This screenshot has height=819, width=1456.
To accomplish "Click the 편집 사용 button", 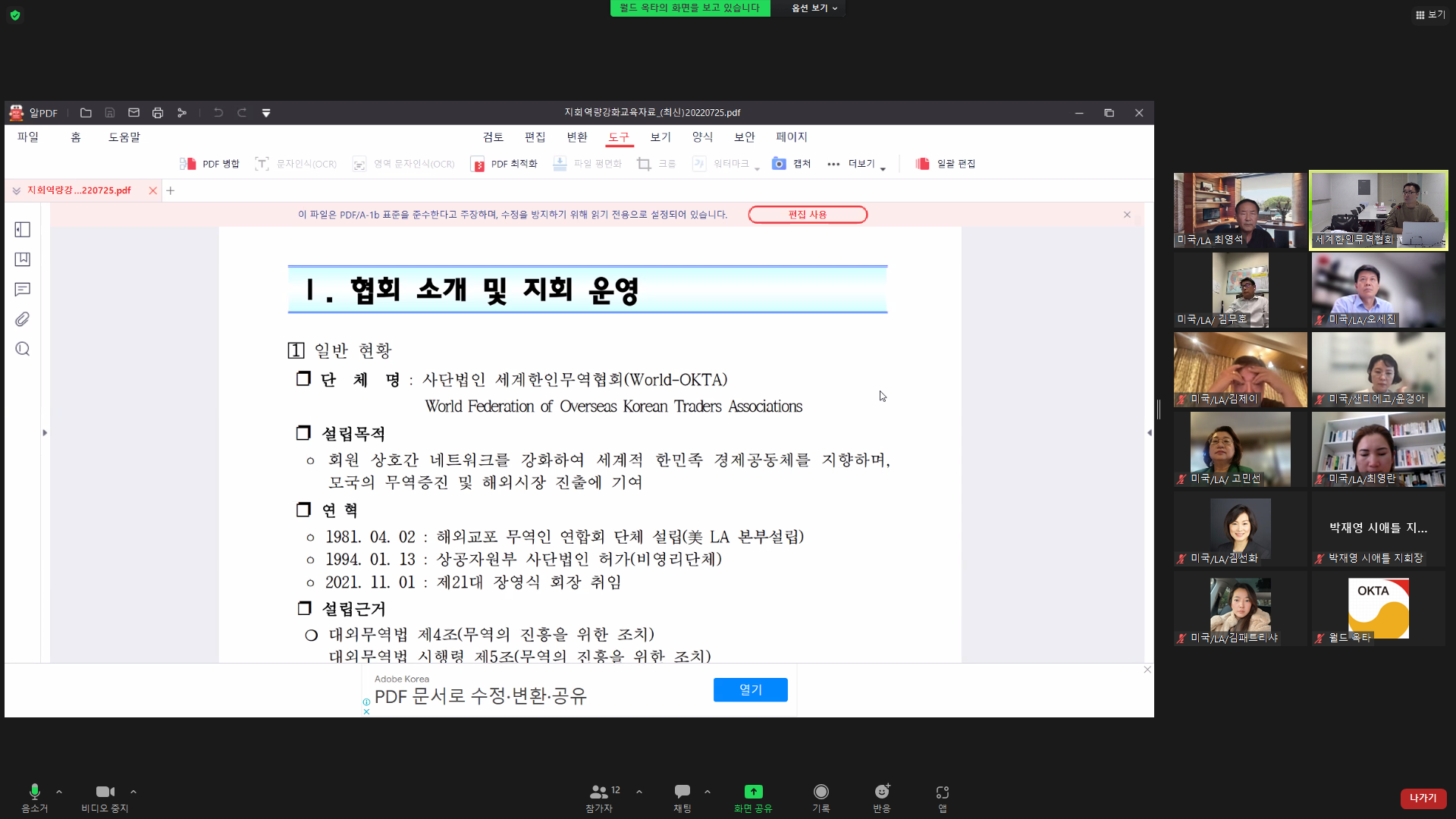I will tap(807, 215).
